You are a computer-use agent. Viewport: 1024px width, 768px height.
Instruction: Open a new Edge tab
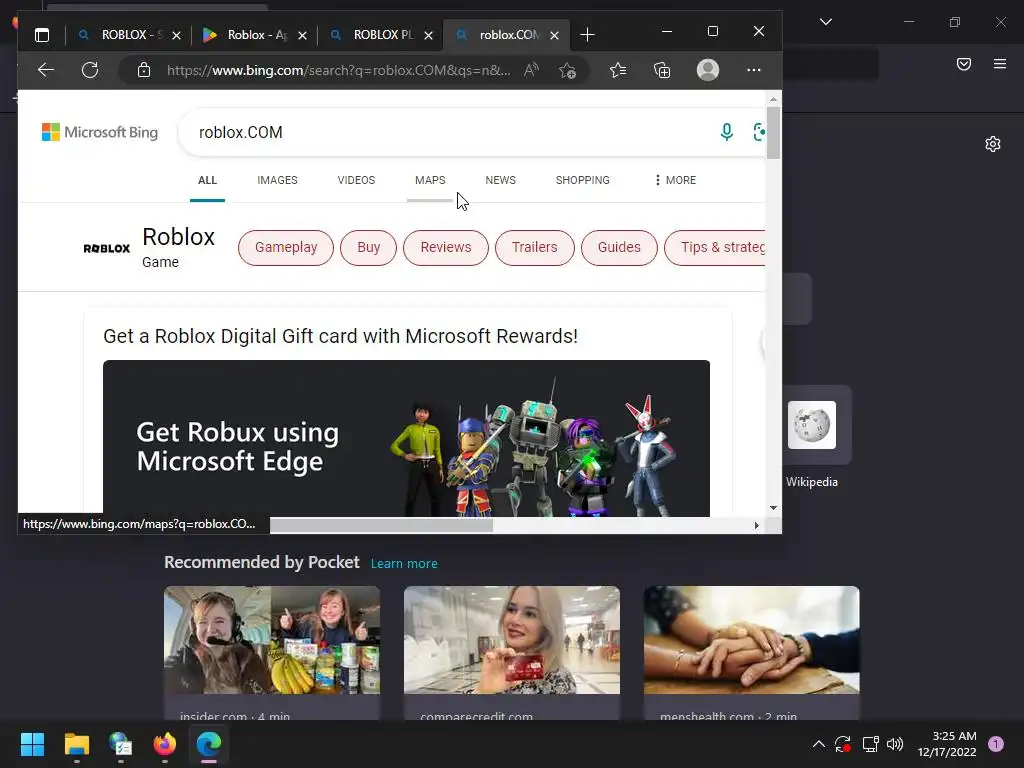coord(587,35)
